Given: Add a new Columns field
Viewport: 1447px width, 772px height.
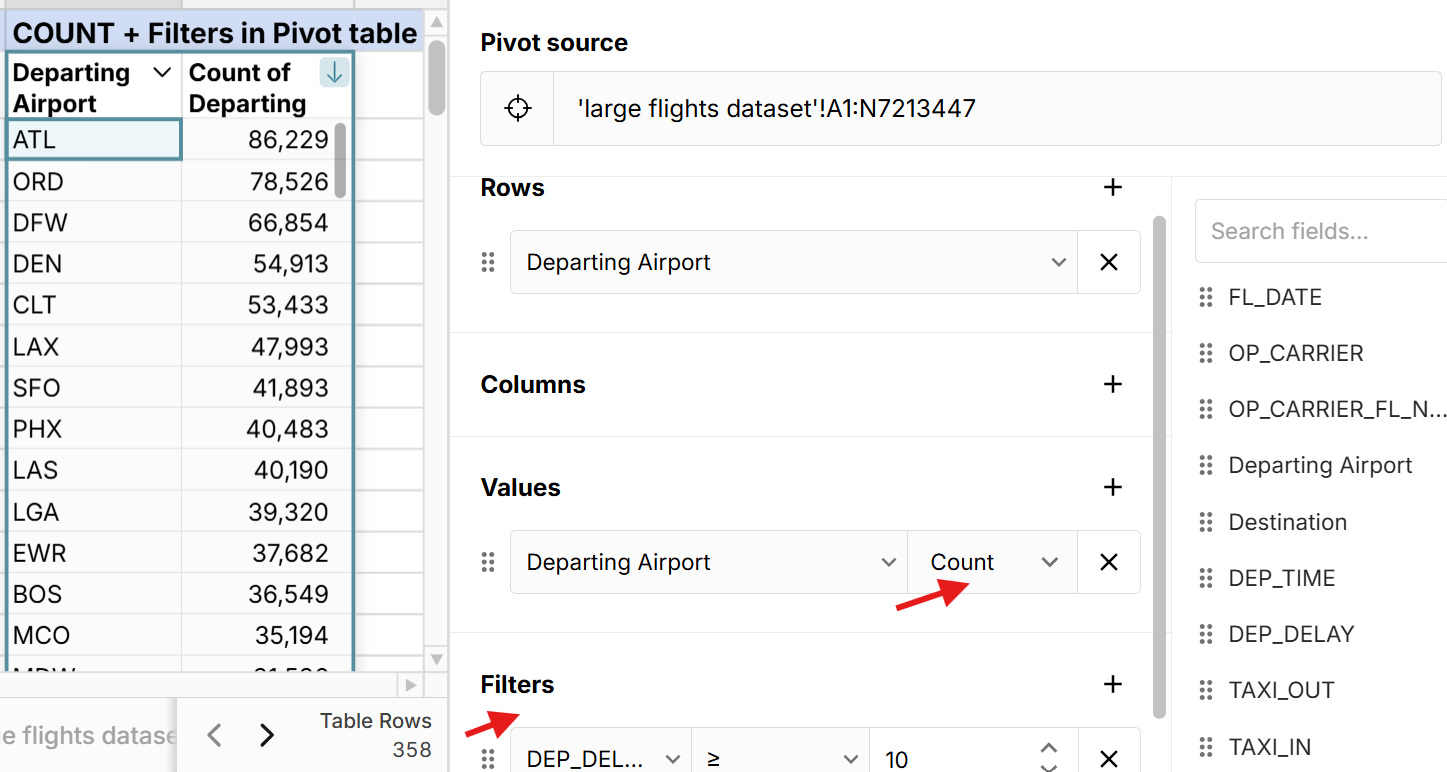Looking at the screenshot, I should [x=1112, y=384].
